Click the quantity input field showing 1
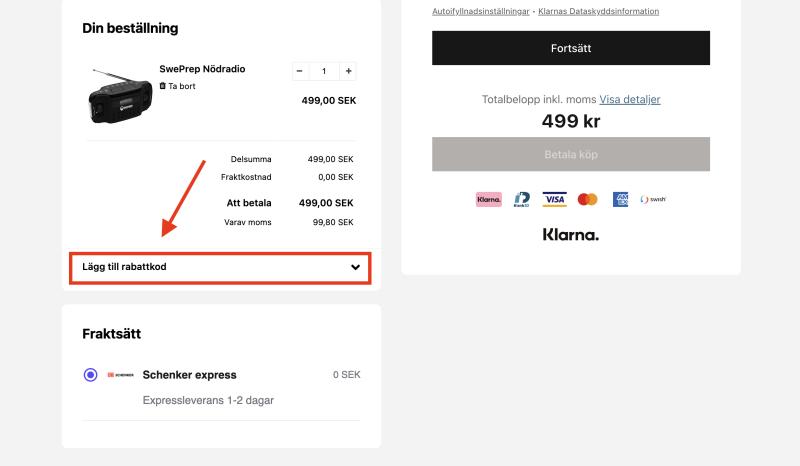800x466 pixels. coord(324,71)
